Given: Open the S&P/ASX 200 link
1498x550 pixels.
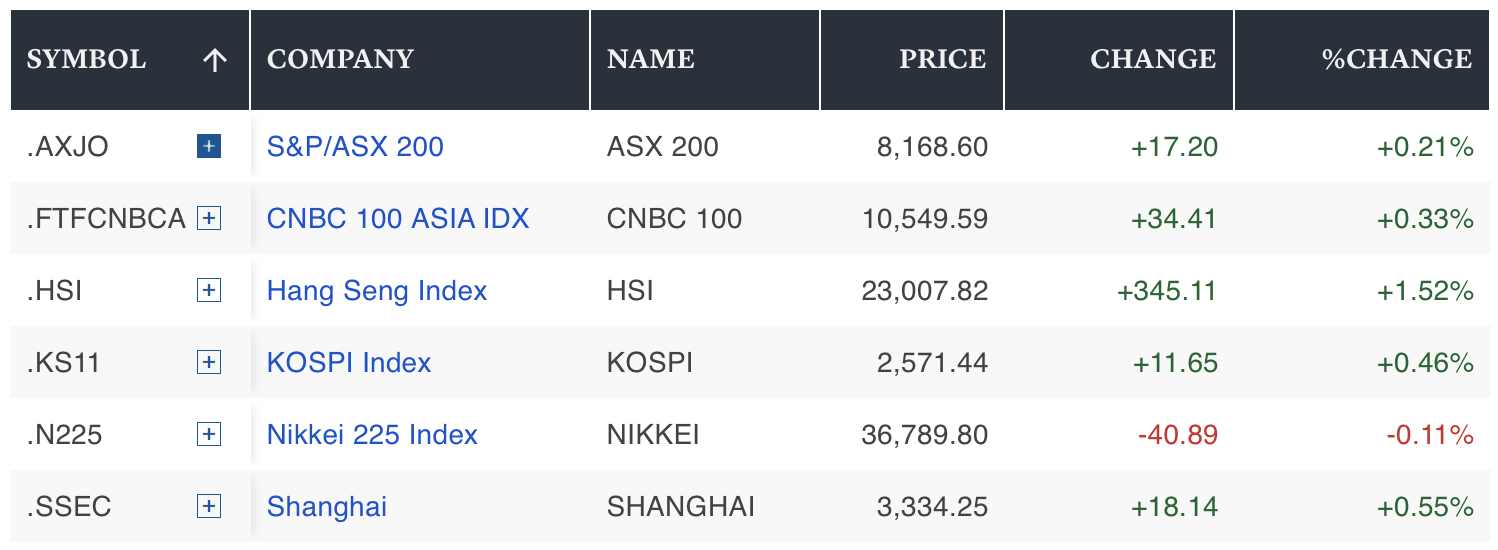Looking at the screenshot, I should click(355, 147).
